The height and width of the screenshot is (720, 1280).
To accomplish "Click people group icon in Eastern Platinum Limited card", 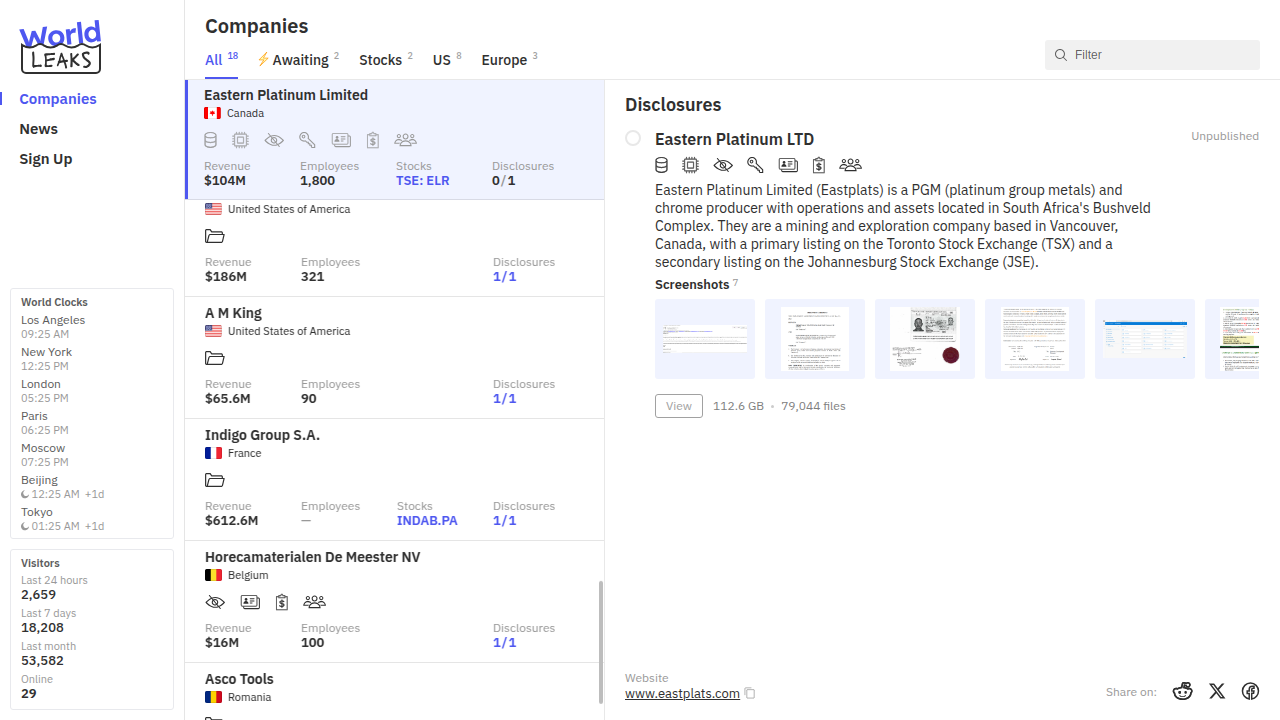I will coord(405,140).
